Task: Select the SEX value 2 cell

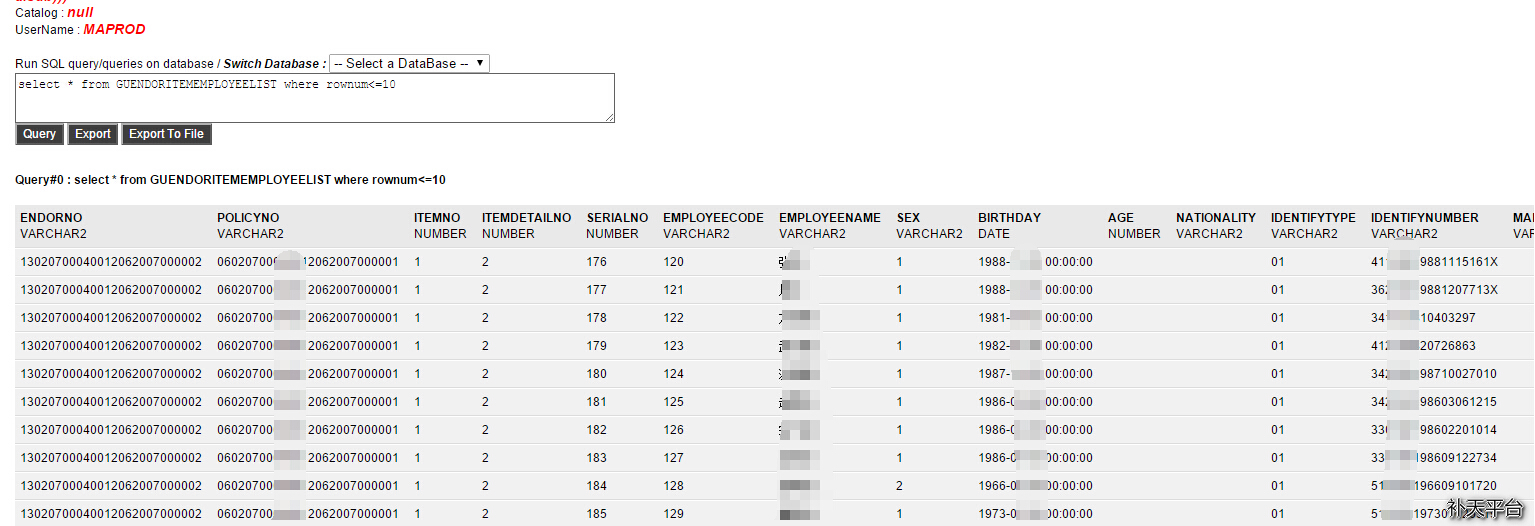Action: coord(900,486)
